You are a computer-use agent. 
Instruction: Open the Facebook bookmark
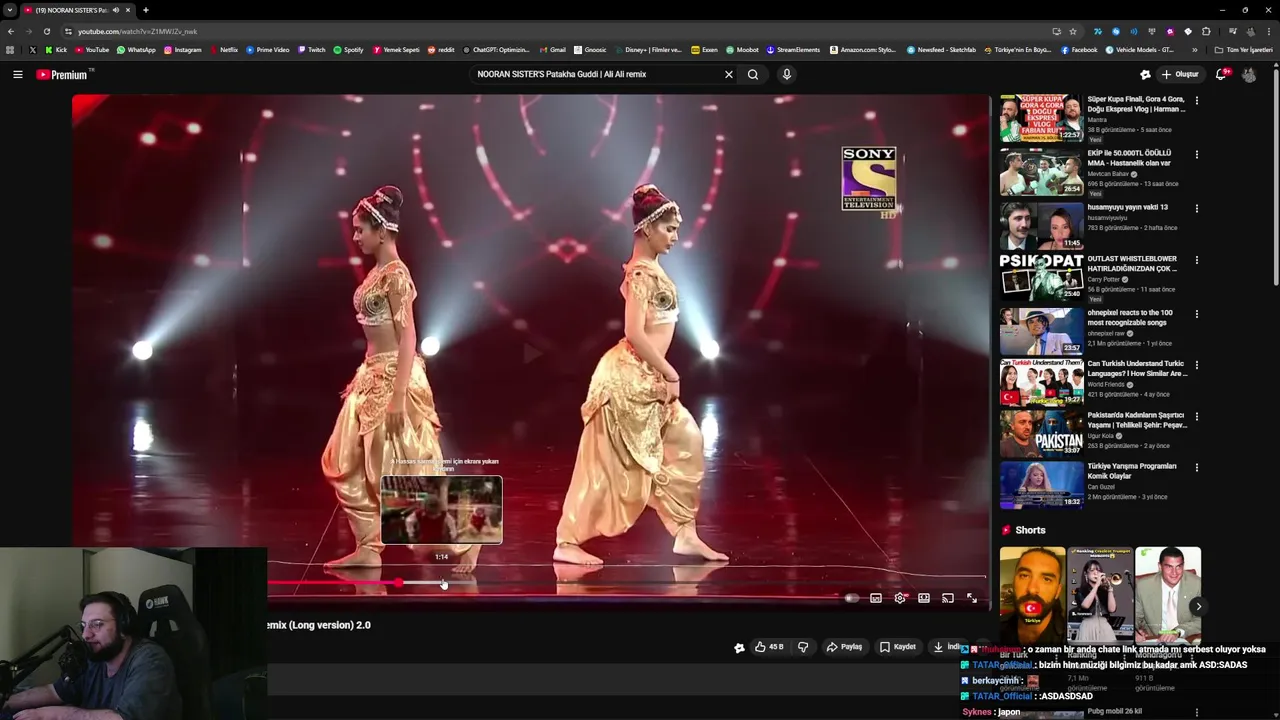pyautogui.click(x=1079, y=49)
